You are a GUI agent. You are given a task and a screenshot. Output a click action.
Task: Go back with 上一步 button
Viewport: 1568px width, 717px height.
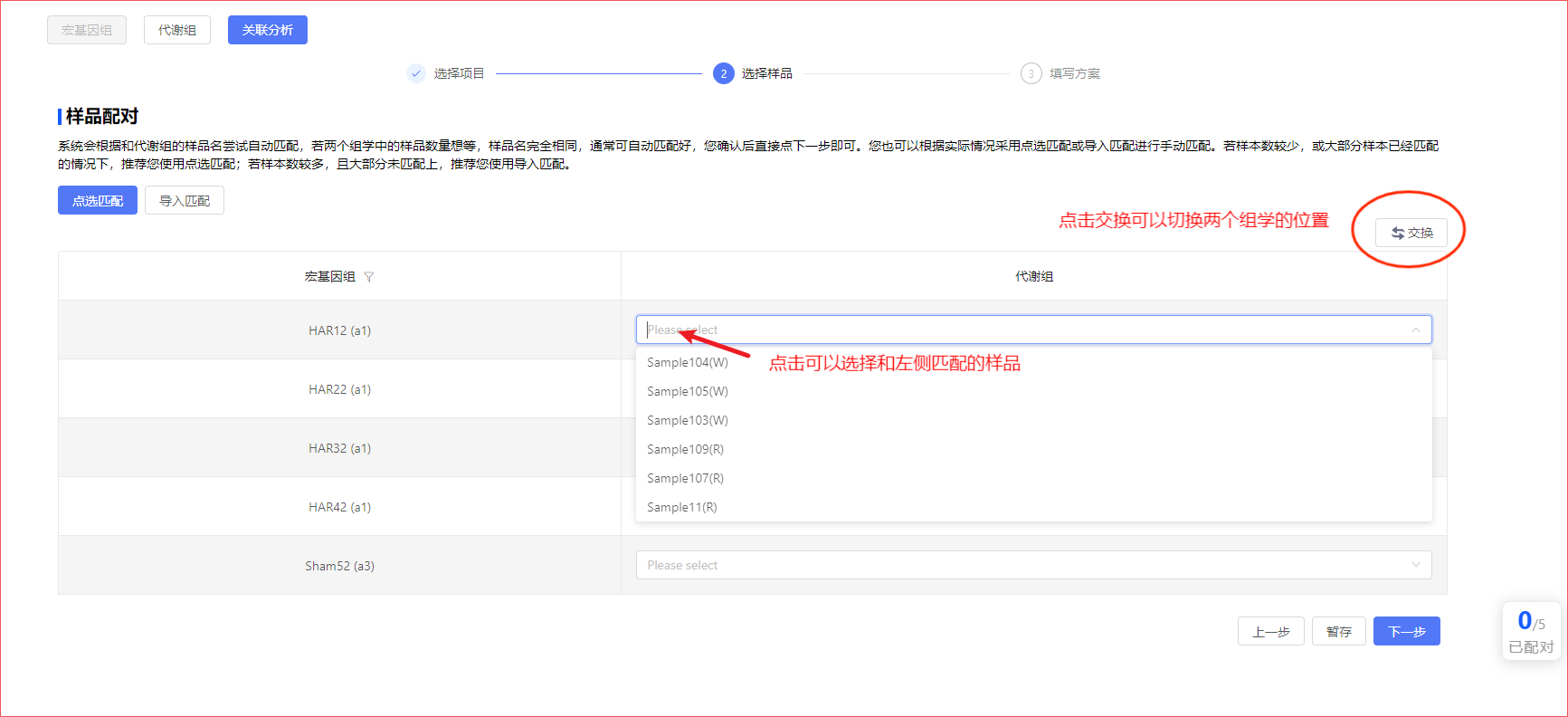(x=1271, y=631)
